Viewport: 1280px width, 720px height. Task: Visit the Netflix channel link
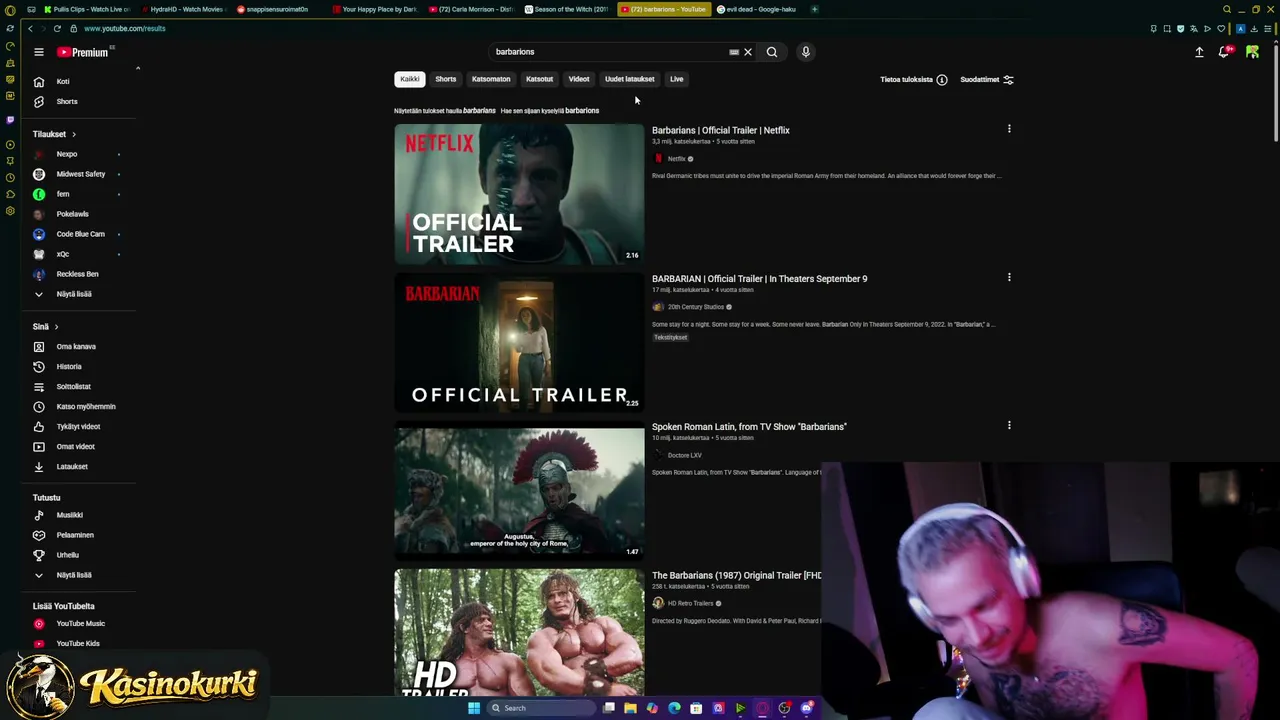[677, 159]
